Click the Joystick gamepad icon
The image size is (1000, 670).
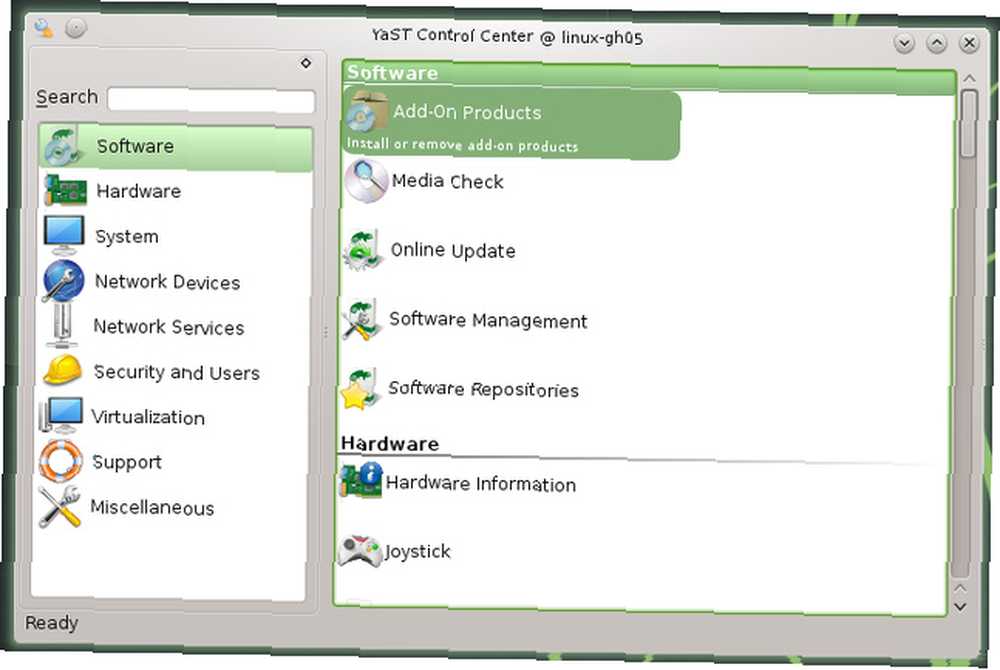coord(359,550)
